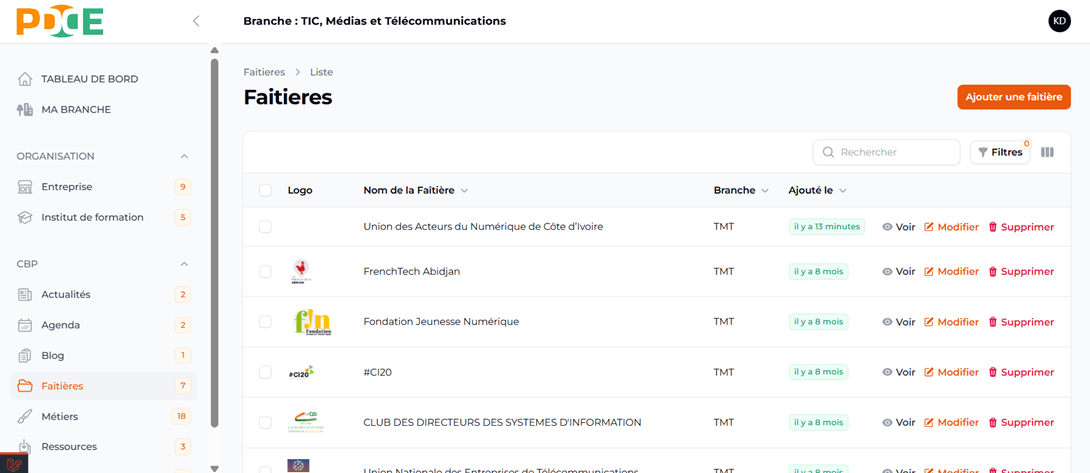Click the magnifier icon in the search box
Viewport: 1090px width, 473px height.
click(828, 152)
